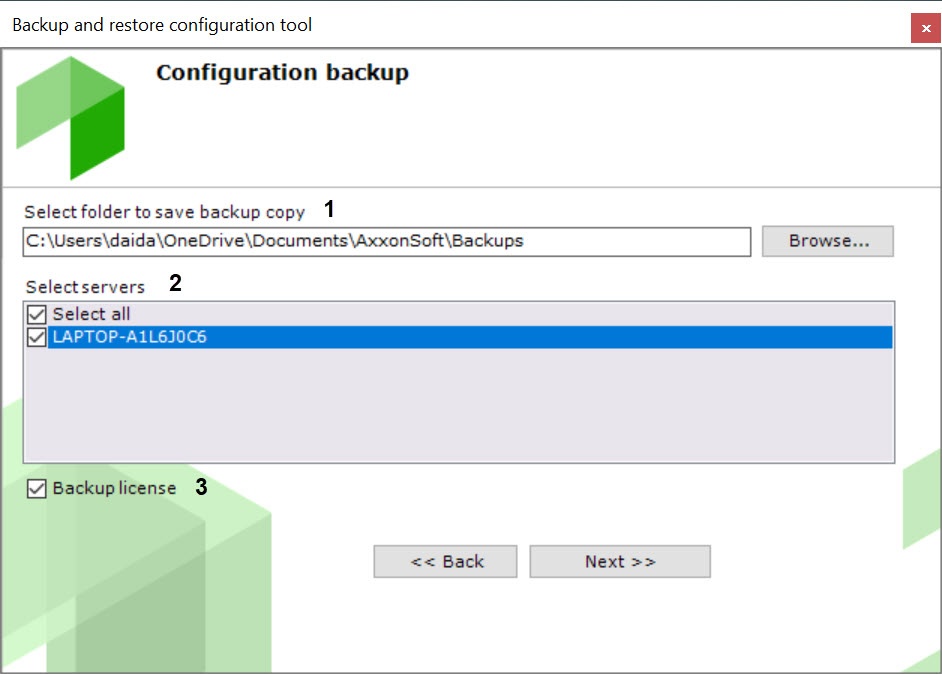Disable the Backup license checkbox

click(x=37, y=489)
